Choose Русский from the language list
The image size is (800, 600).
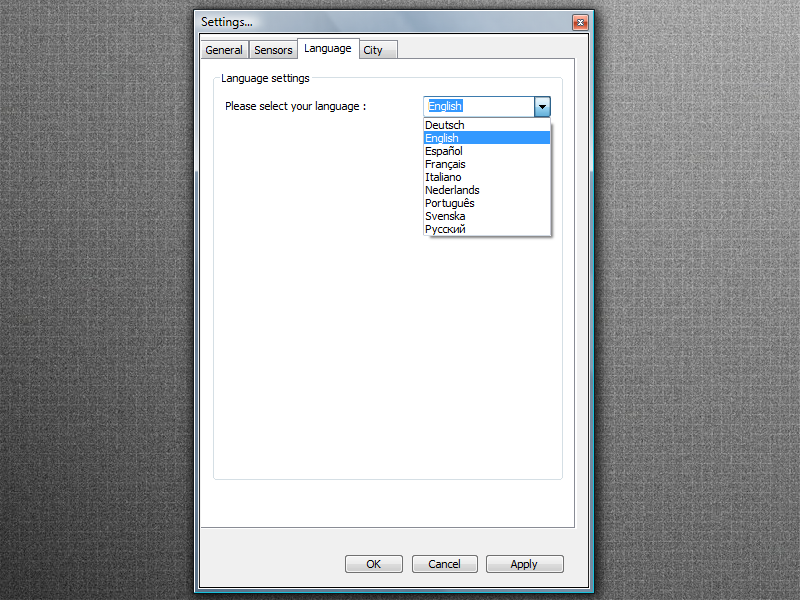point(445,229)
